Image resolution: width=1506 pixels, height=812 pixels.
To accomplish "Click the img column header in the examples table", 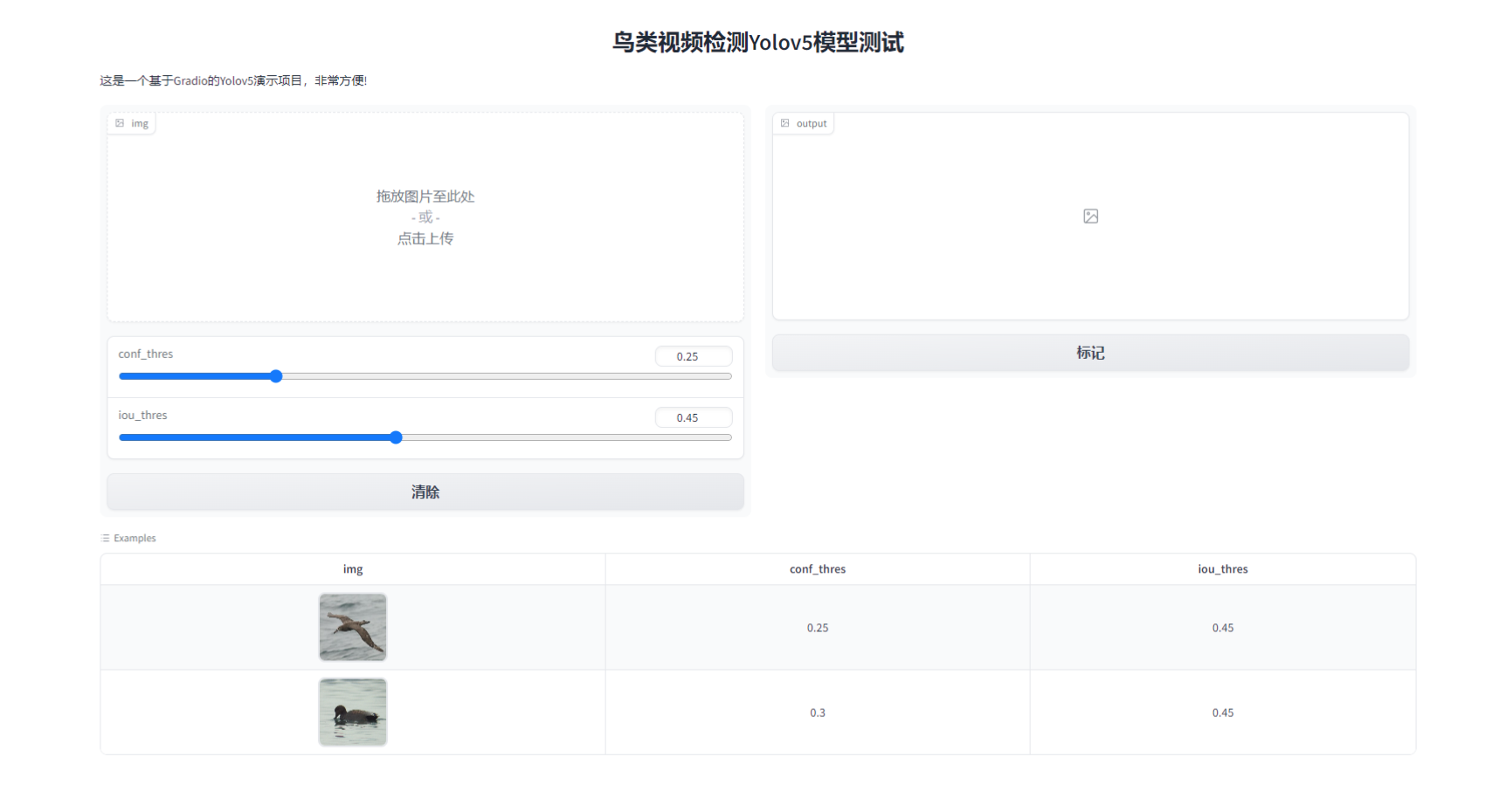I will [x=352, y=568].
